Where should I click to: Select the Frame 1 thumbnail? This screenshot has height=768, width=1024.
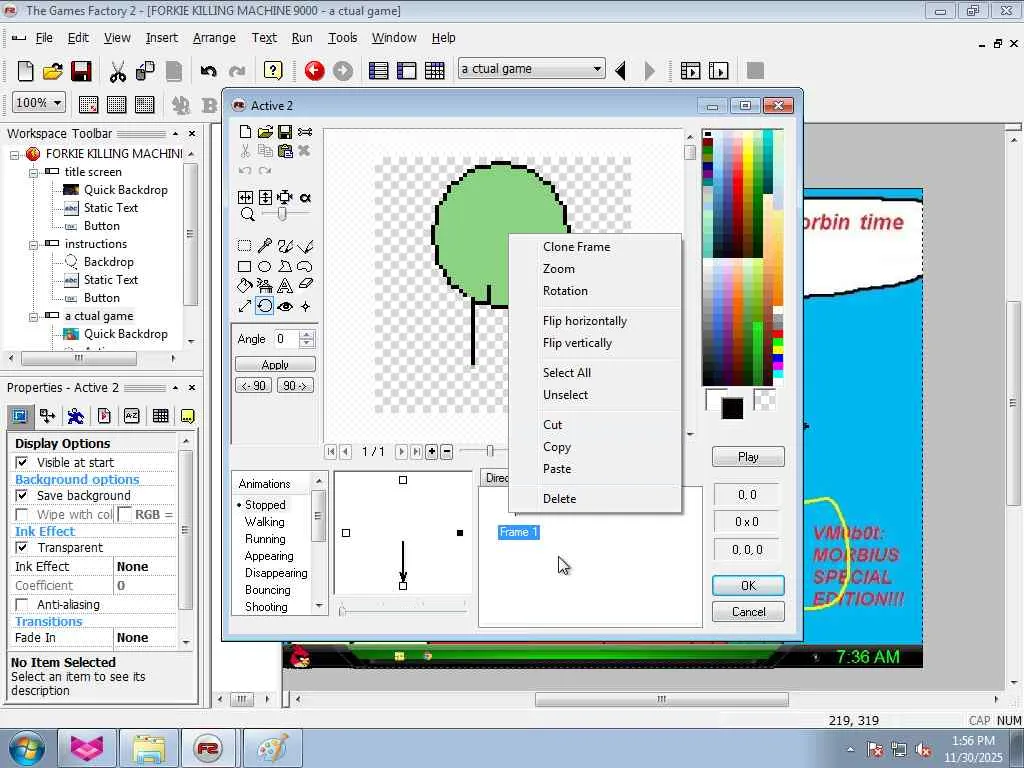pyautogui.click(x=519, y=532)
